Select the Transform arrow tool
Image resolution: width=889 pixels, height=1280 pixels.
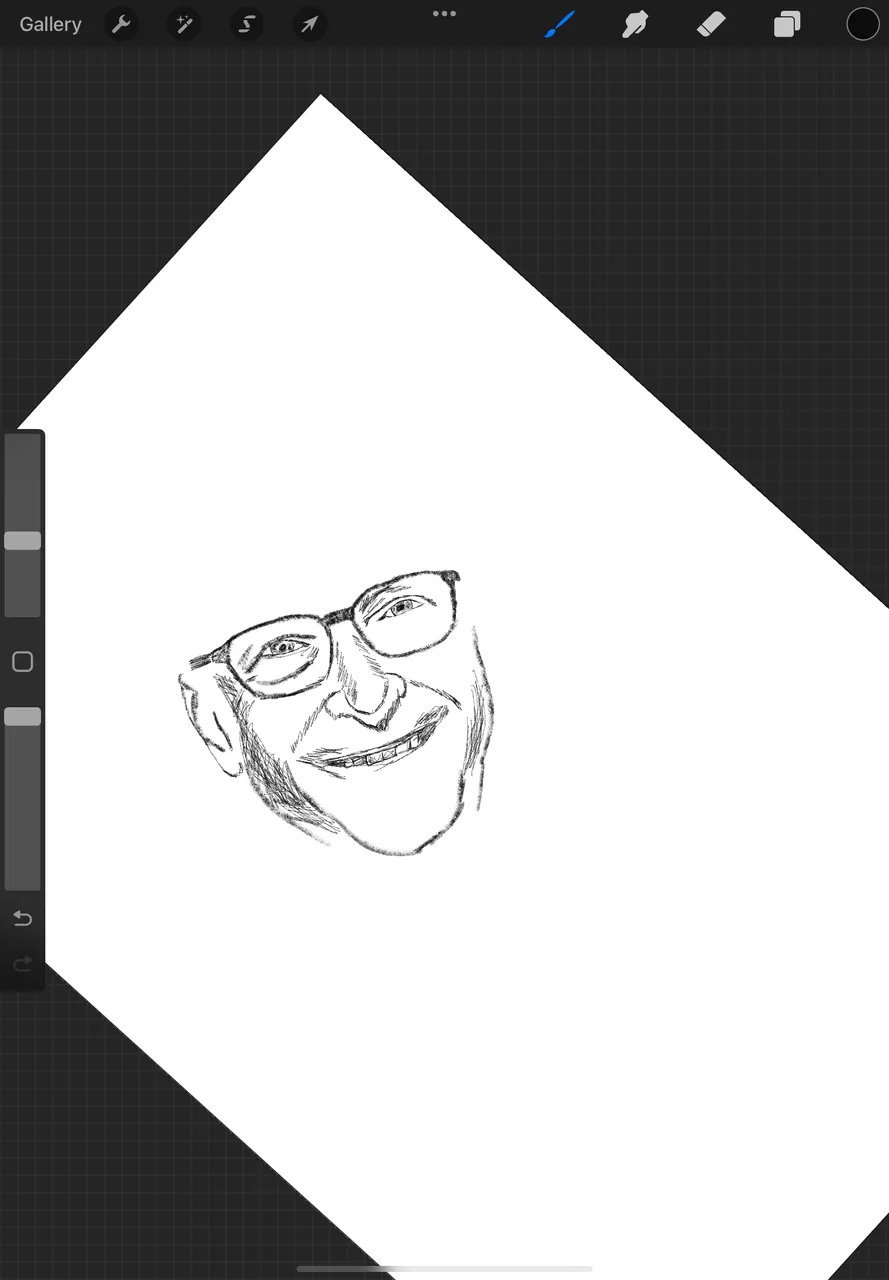(309, 24)
